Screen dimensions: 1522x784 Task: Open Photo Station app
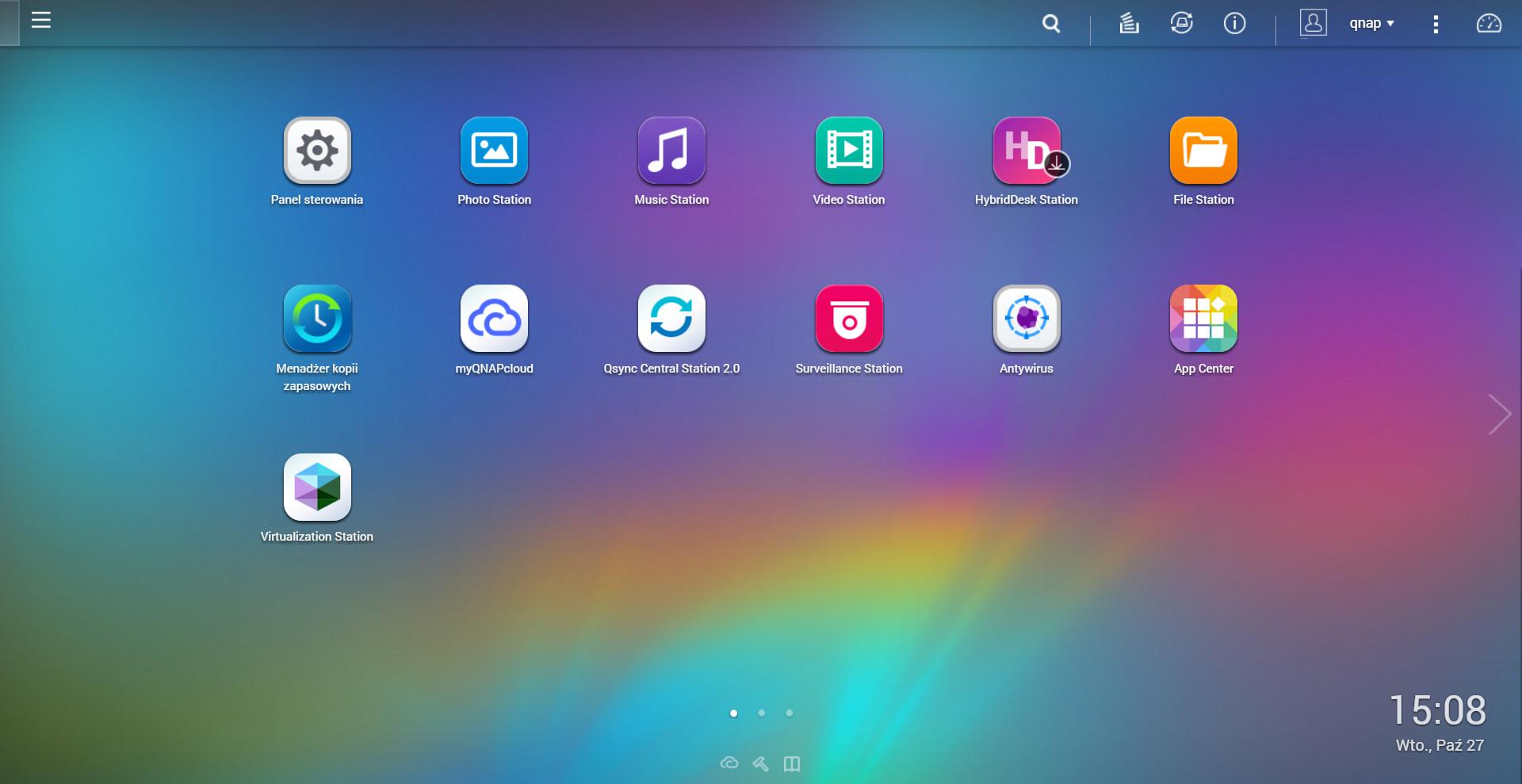494,151
